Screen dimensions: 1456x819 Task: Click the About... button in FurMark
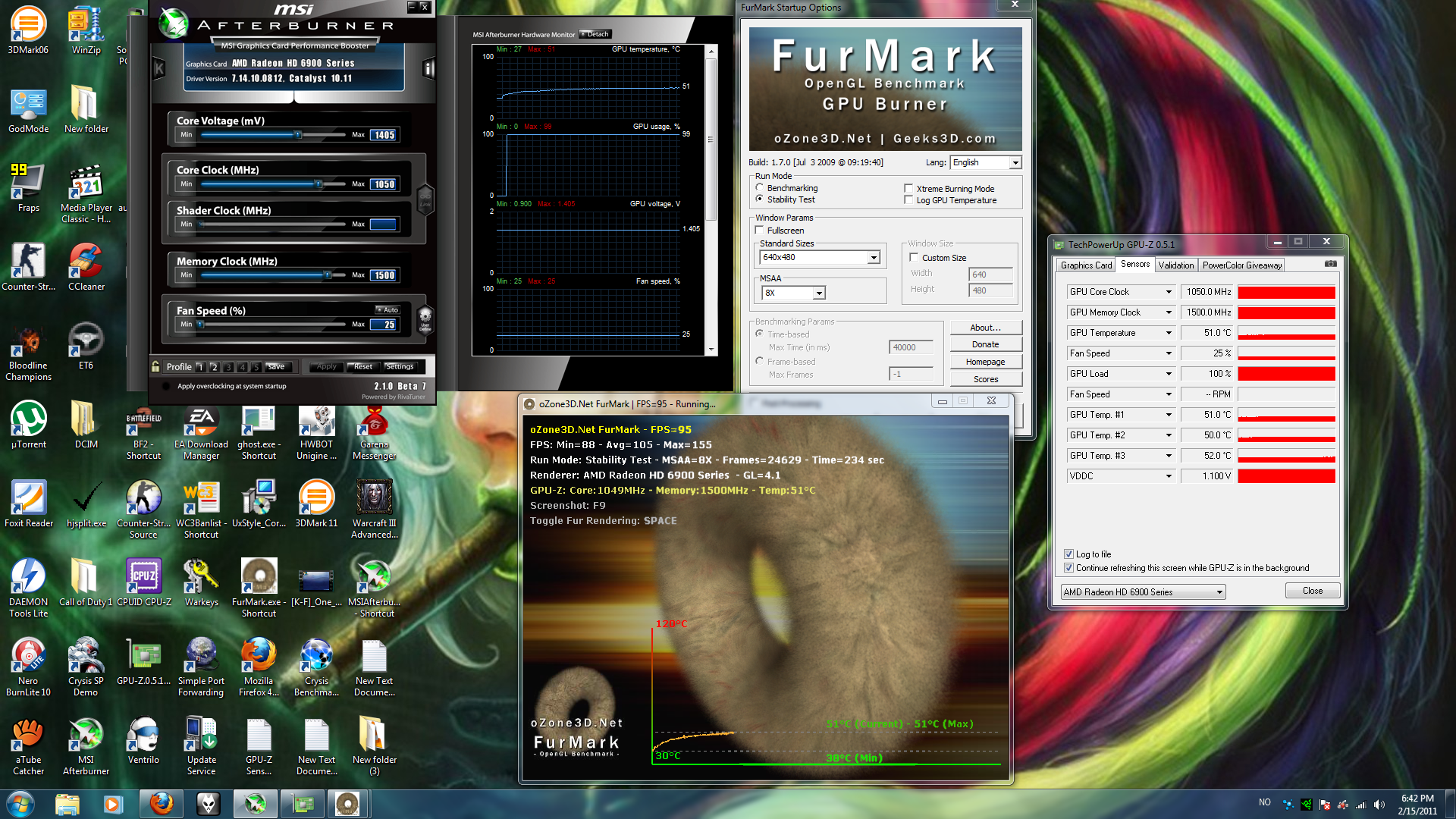coord(985,328)
